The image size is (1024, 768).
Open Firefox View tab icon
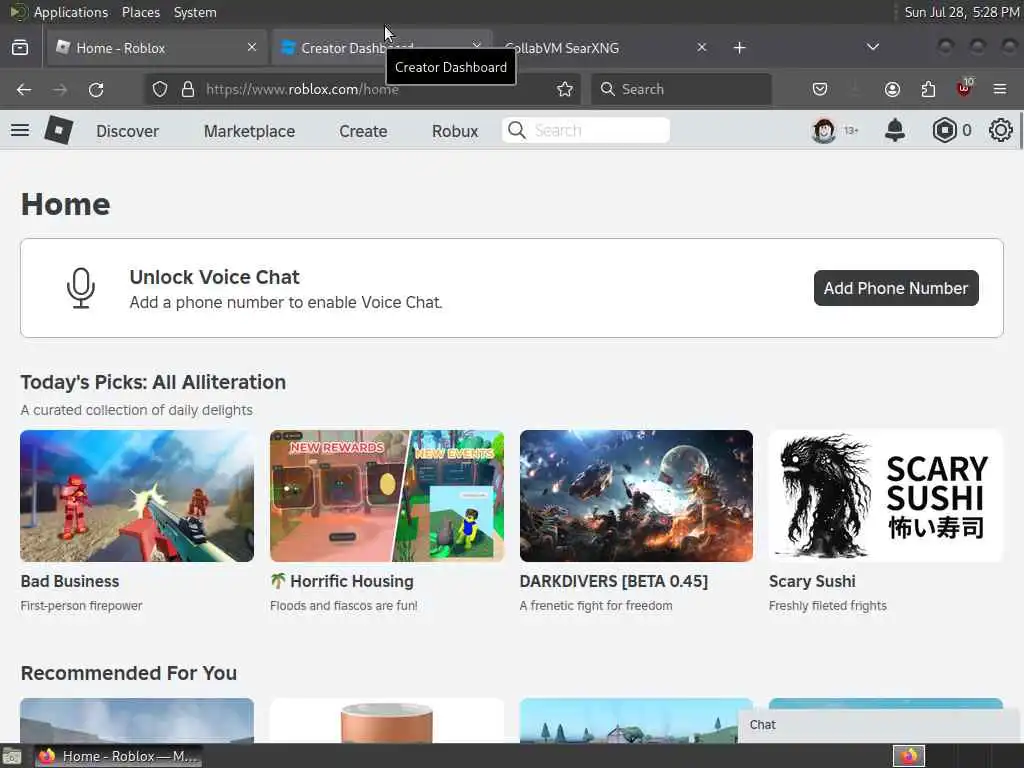click(20, 48)
